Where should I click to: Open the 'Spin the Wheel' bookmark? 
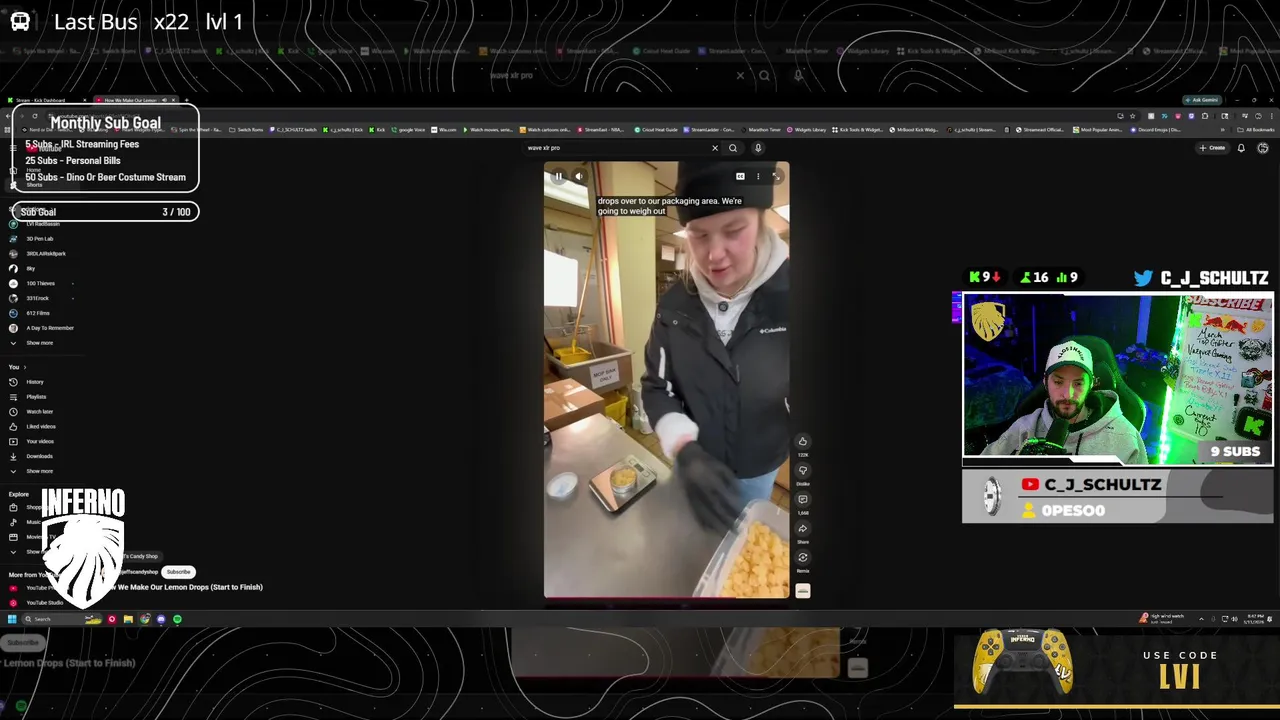(x=196, y=130)
